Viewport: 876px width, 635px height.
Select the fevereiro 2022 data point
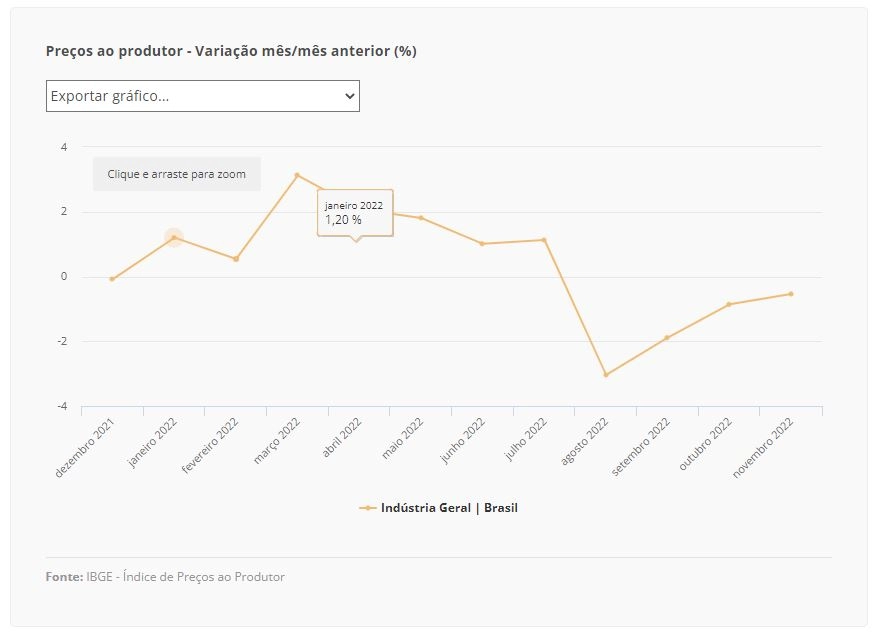tap(236, 259)
